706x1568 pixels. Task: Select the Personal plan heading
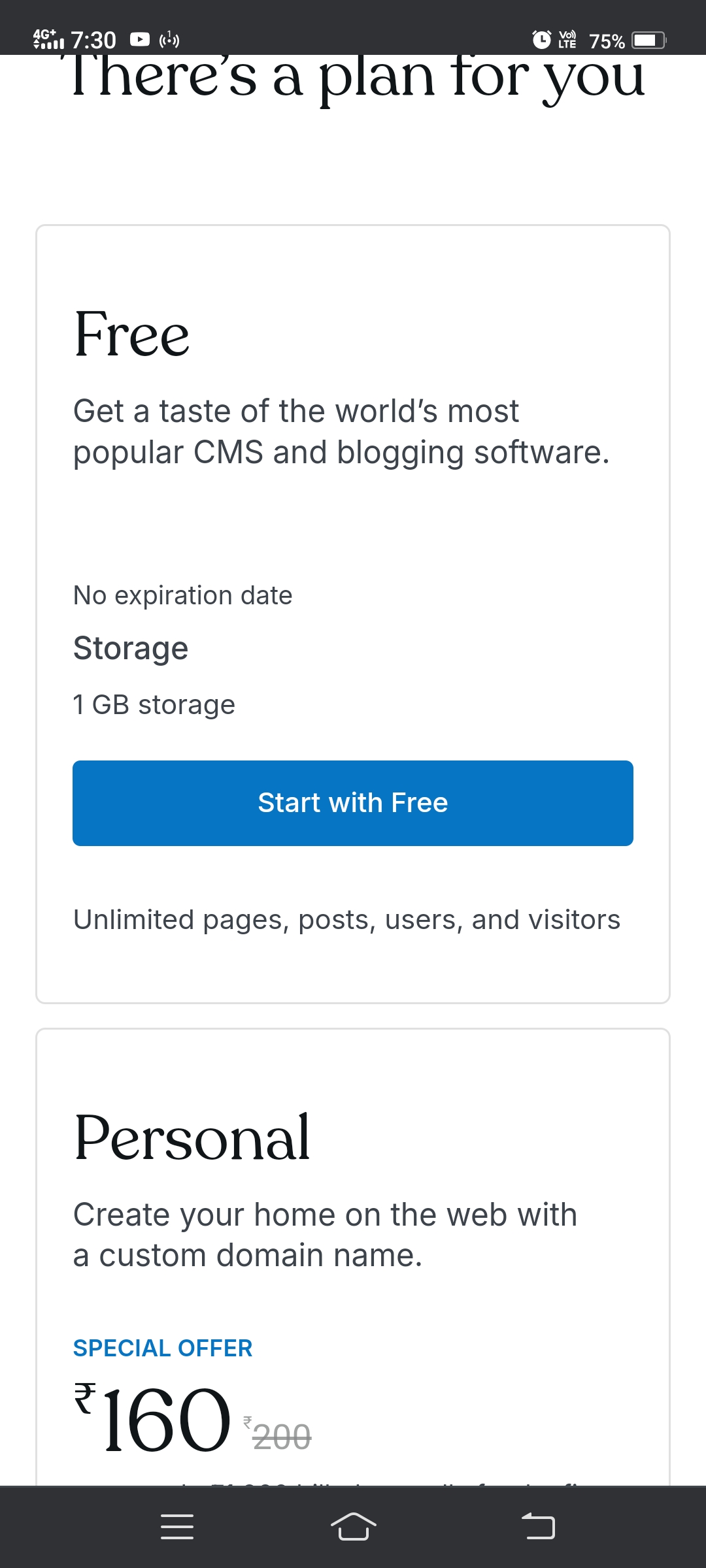point(192,1138)
